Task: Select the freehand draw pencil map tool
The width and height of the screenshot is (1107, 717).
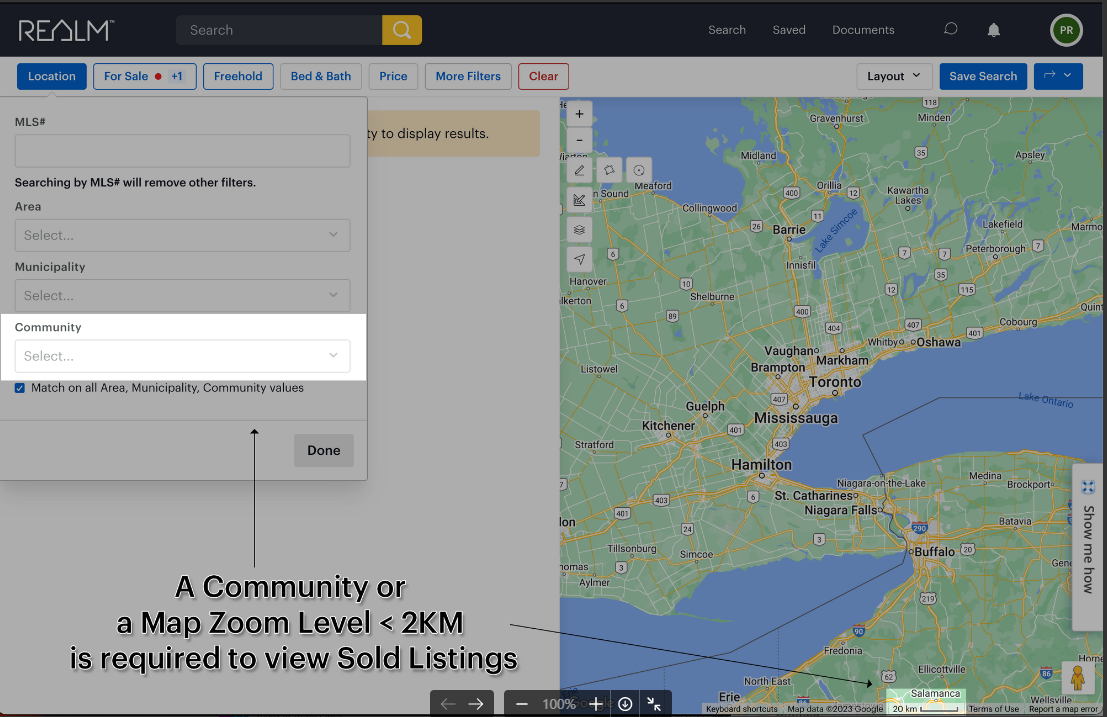Action: pyautogui.click(x=579, y=170)
